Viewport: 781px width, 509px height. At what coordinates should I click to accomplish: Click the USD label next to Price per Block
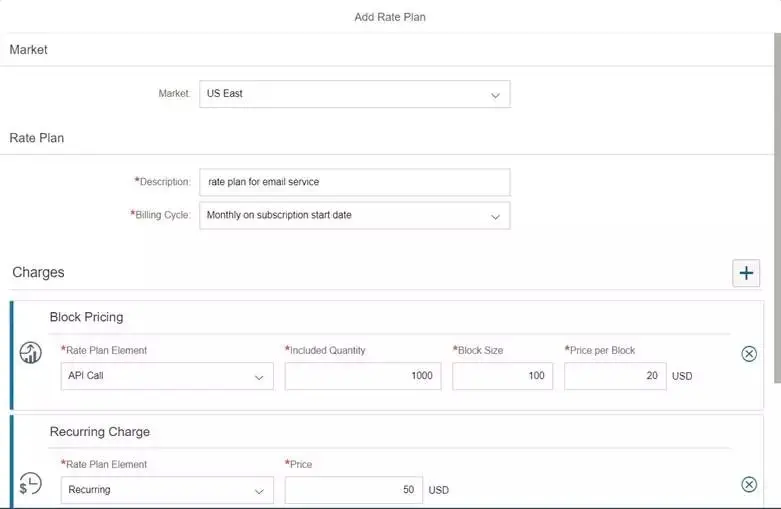coord(682,376)
